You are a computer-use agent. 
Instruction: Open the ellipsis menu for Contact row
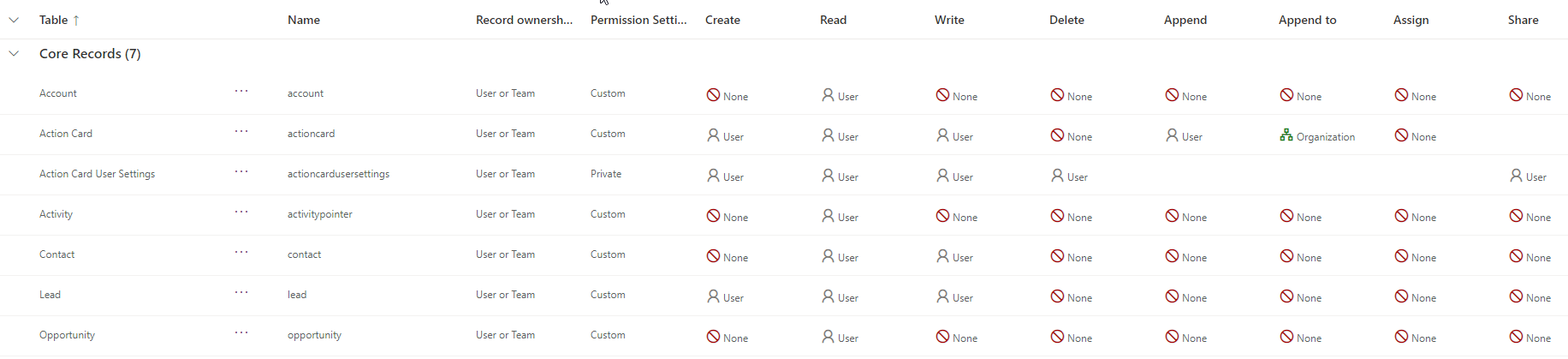click(241, 252)
